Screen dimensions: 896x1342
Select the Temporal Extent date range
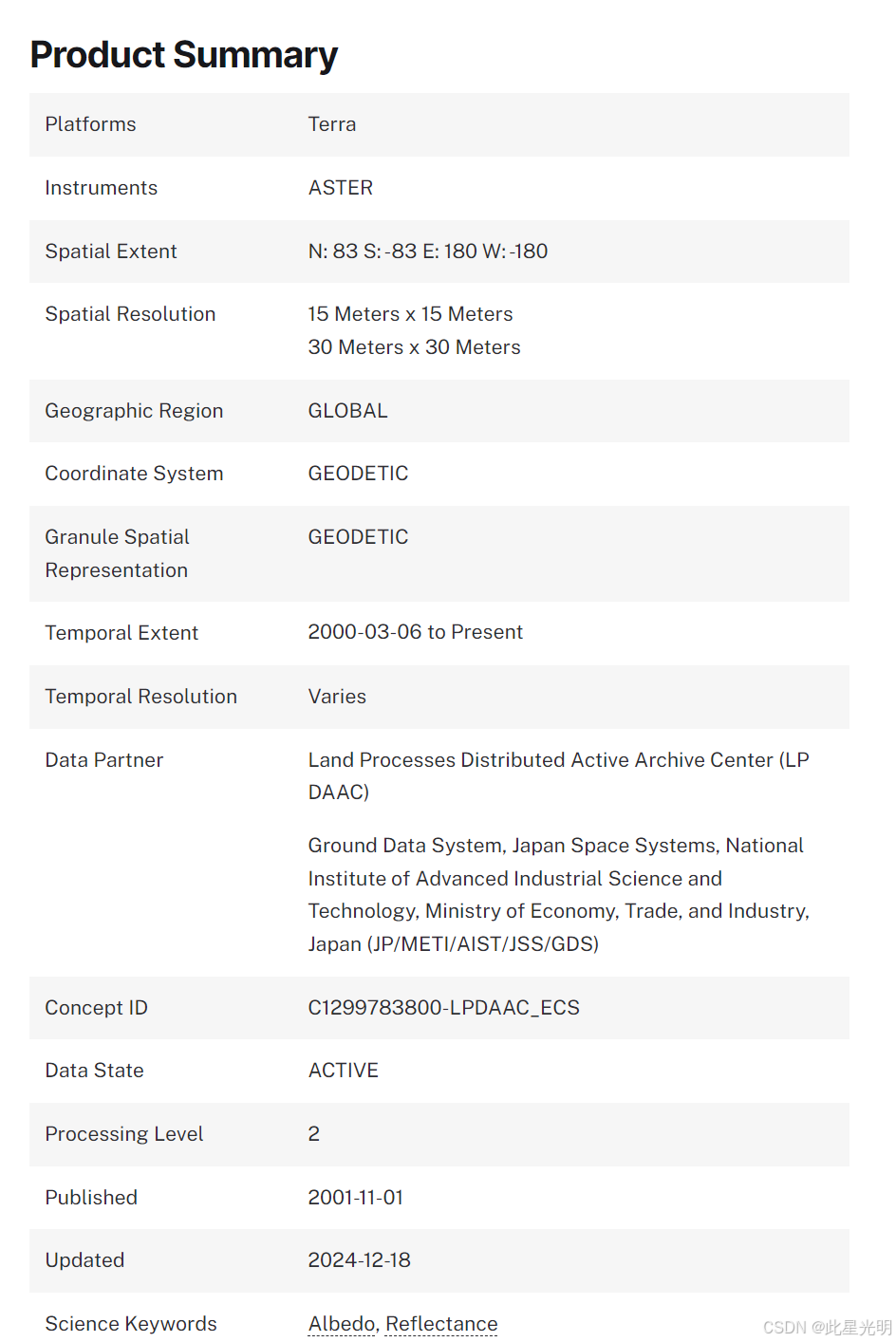point(415,632)
